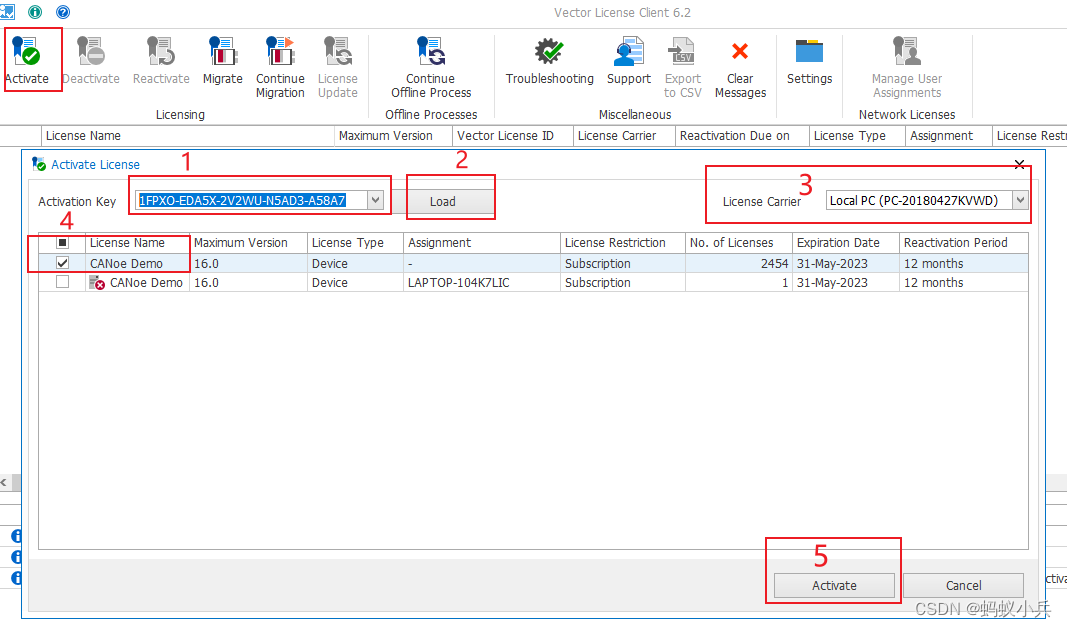
Task: Click main window License Carrier header
Action: tap(624, 135)
